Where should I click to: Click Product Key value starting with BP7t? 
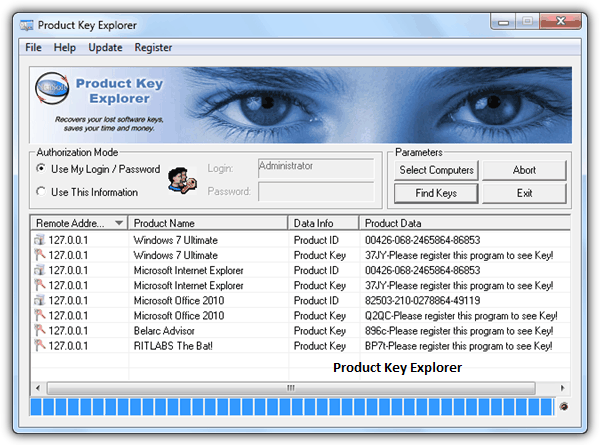458,346
